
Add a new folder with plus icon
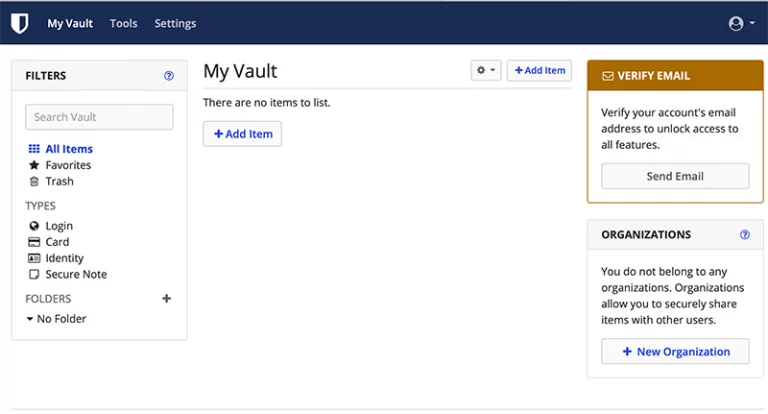(167, 298)
